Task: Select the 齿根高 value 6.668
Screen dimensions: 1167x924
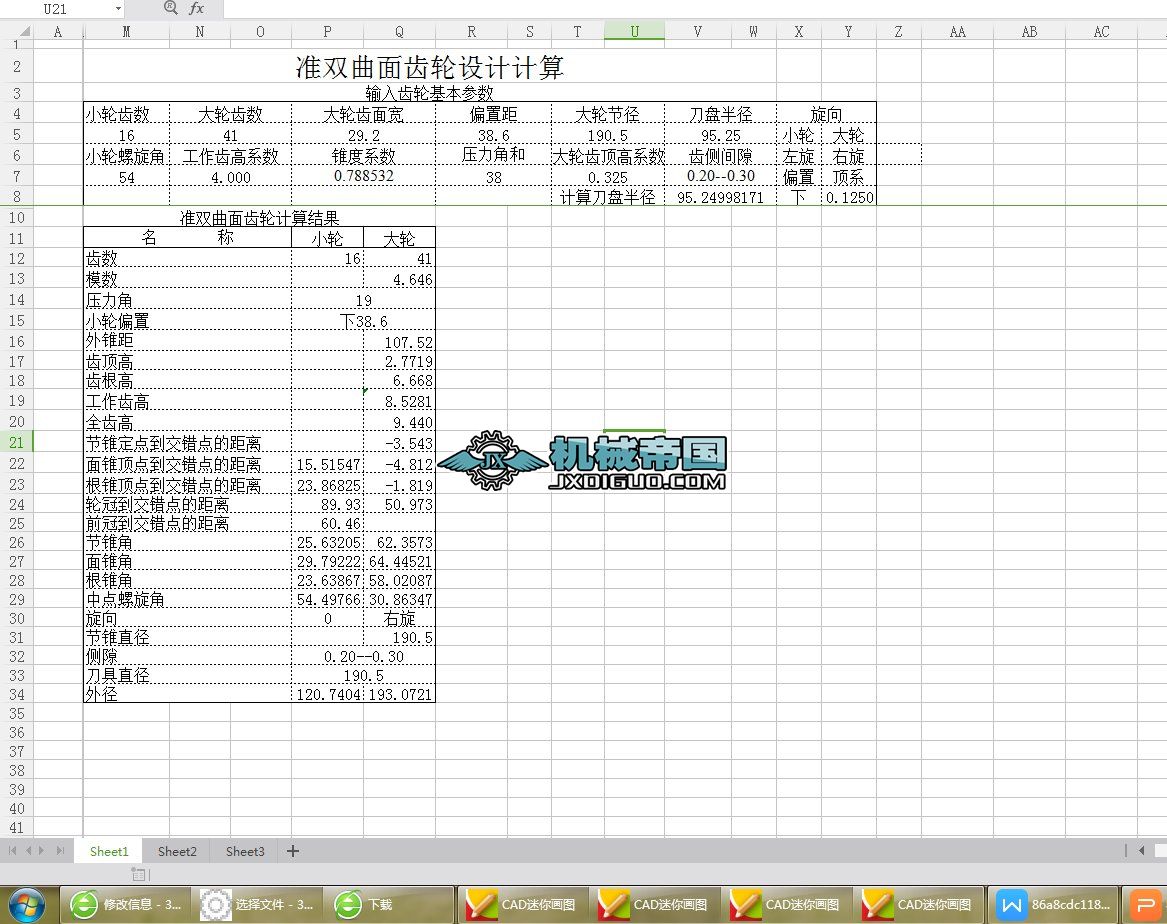Action: point(399,381)
